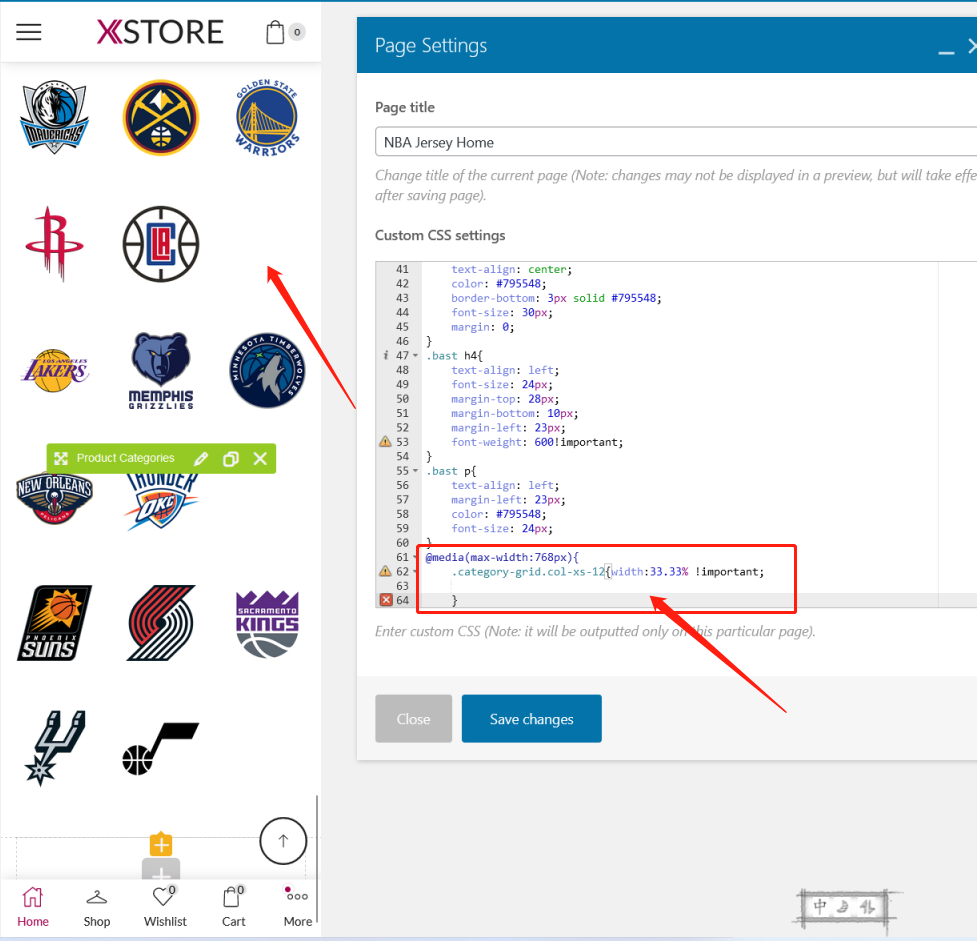Screen dimensions: 977x941
Task: Click the input method indicator in tray
Action: click(x=844, y=907)
